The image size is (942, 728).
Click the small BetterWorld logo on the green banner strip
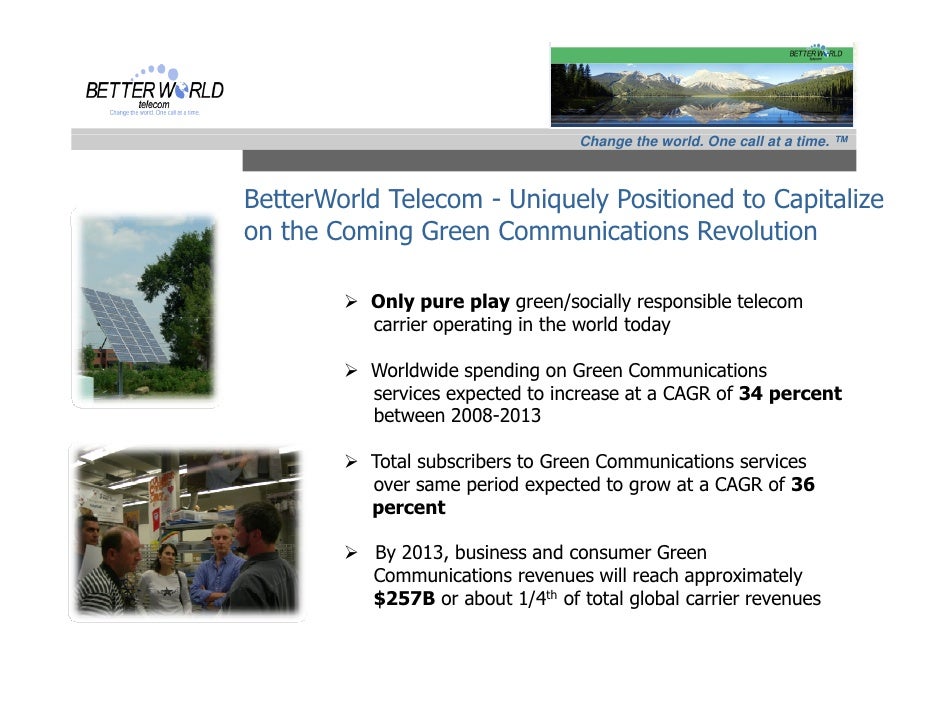(816, 53)
